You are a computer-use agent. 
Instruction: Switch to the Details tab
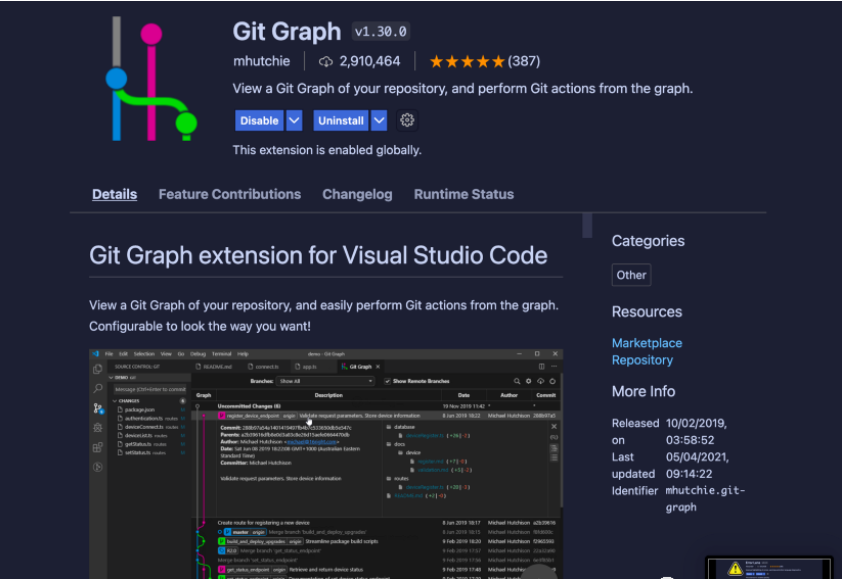114,194
